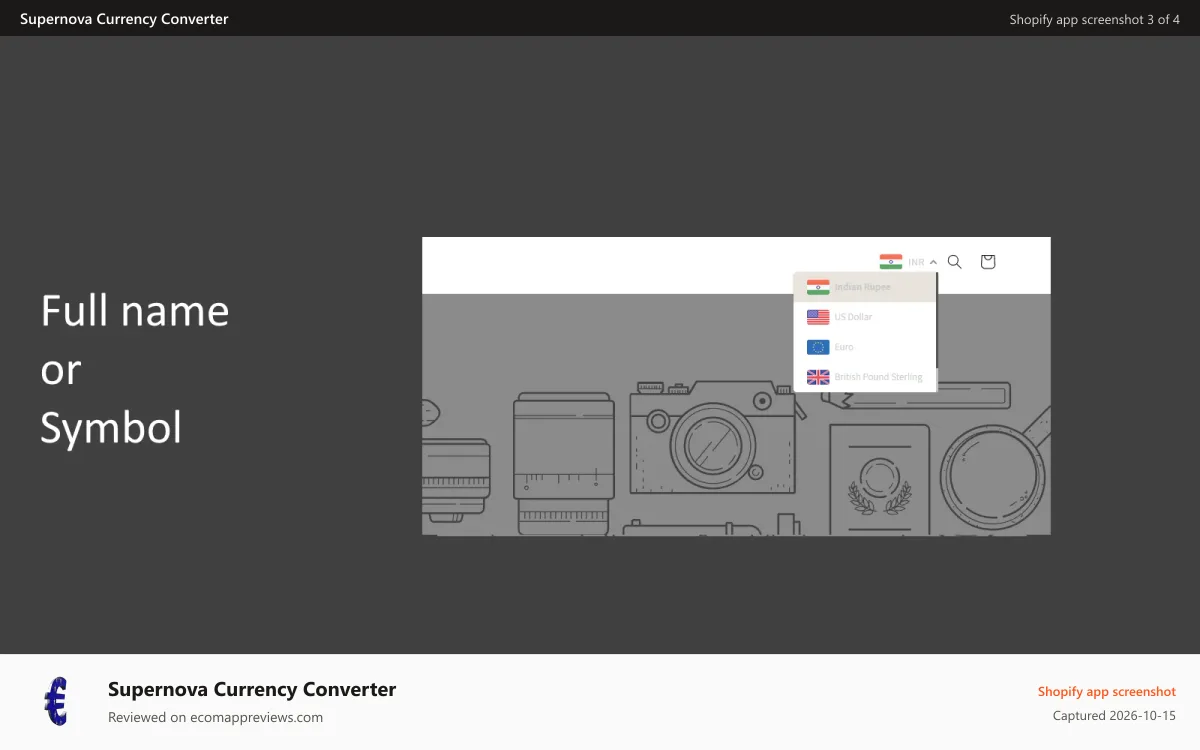Open the search magnifier icon
This screenshot has height=750, width=1200.
[x=955, y=262]
